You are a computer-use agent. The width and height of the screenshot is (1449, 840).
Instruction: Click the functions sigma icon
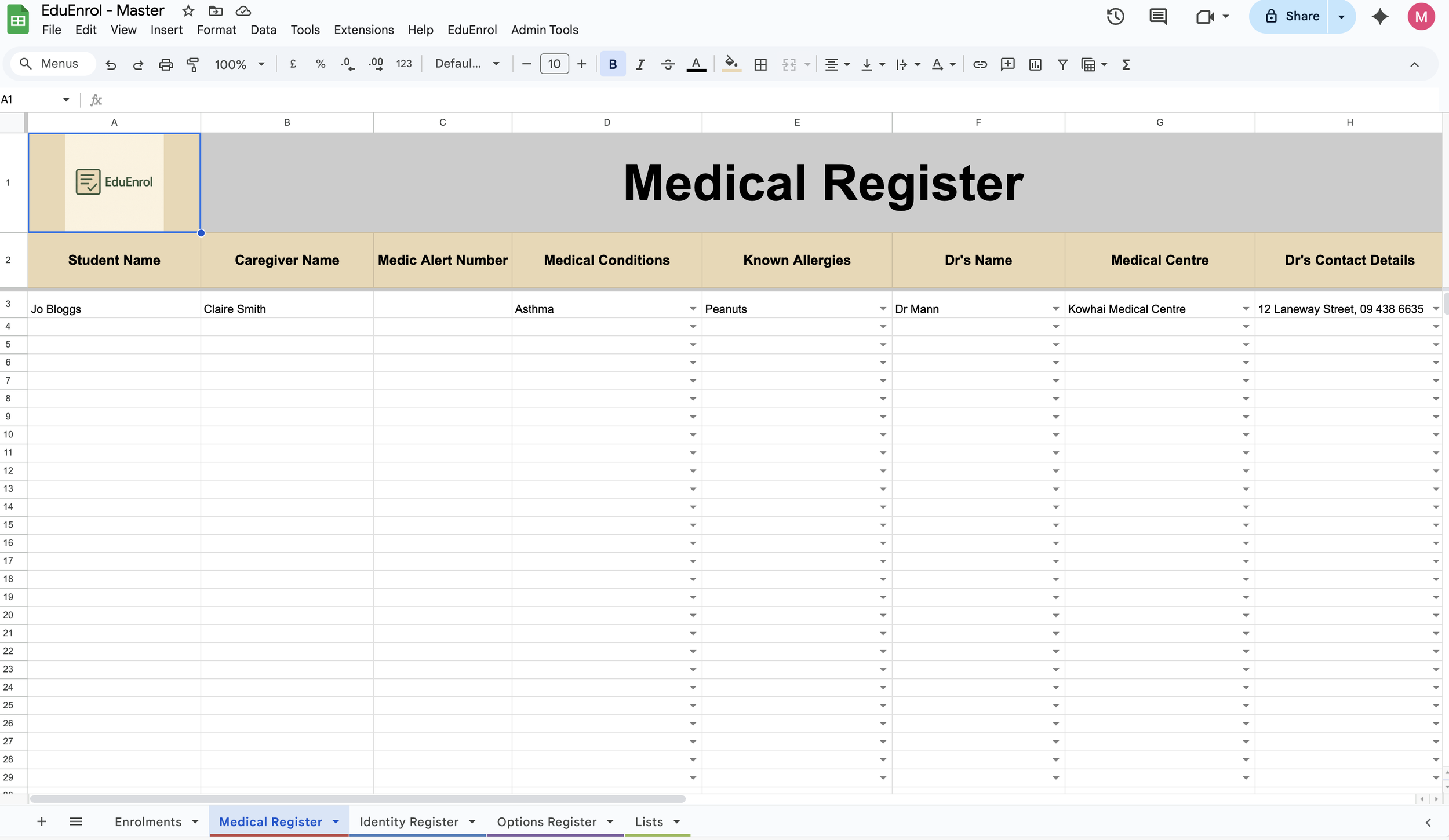pos(1126,64)
